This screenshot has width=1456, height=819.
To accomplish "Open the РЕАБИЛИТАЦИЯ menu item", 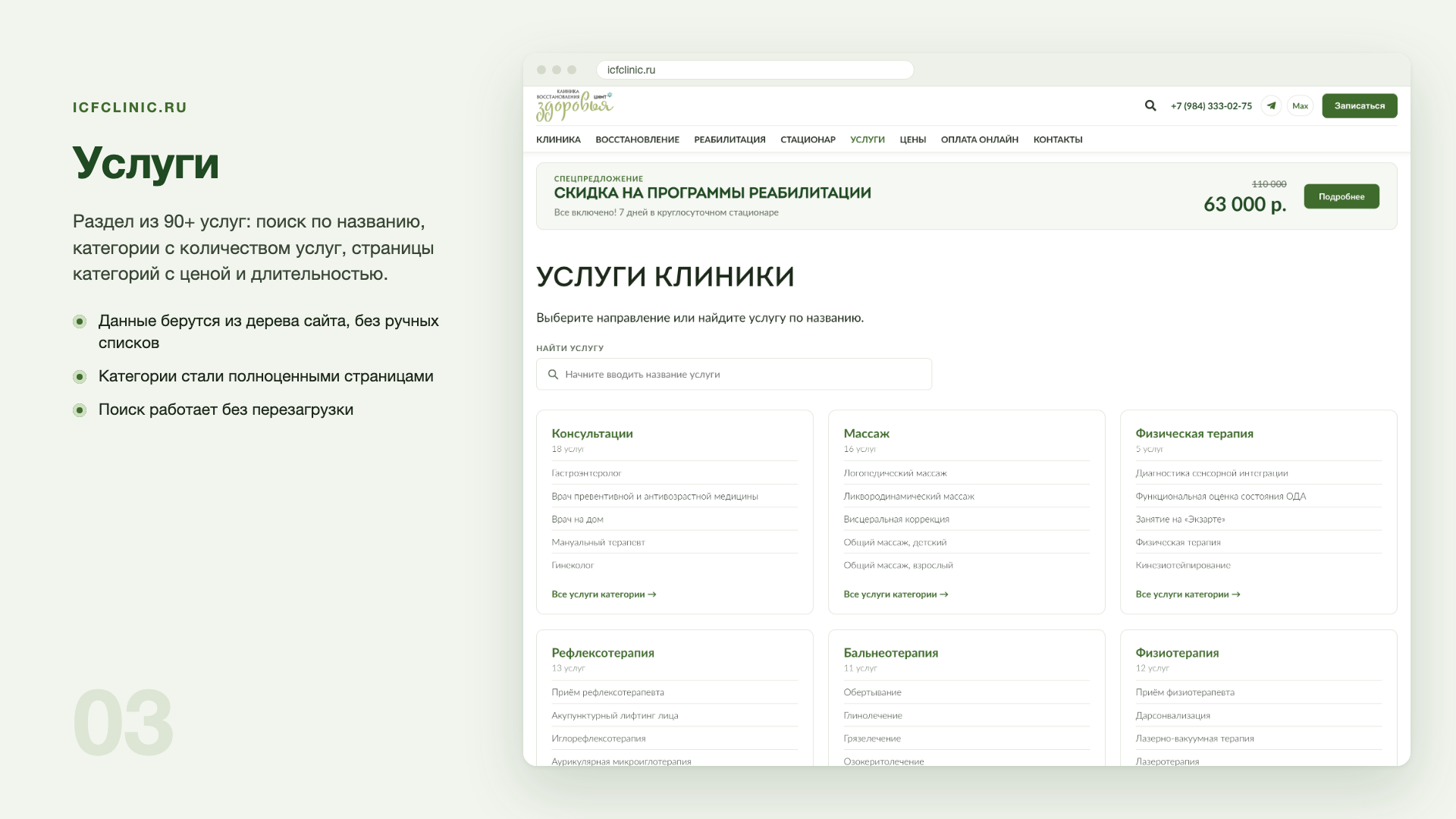I will click(730, 140).
